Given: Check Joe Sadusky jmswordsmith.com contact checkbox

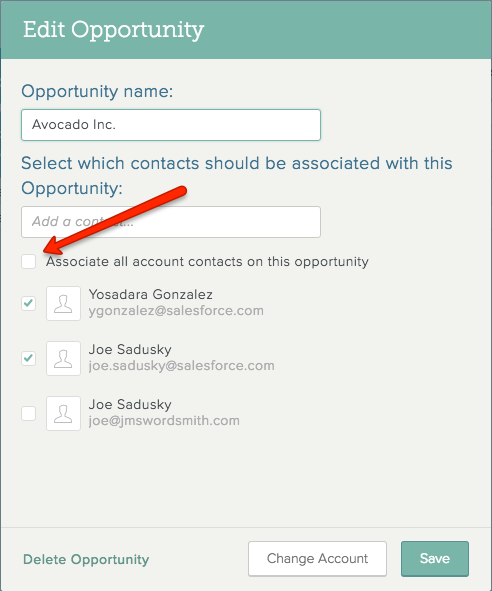Looking at the screenshot, I should tap(29, 413).
